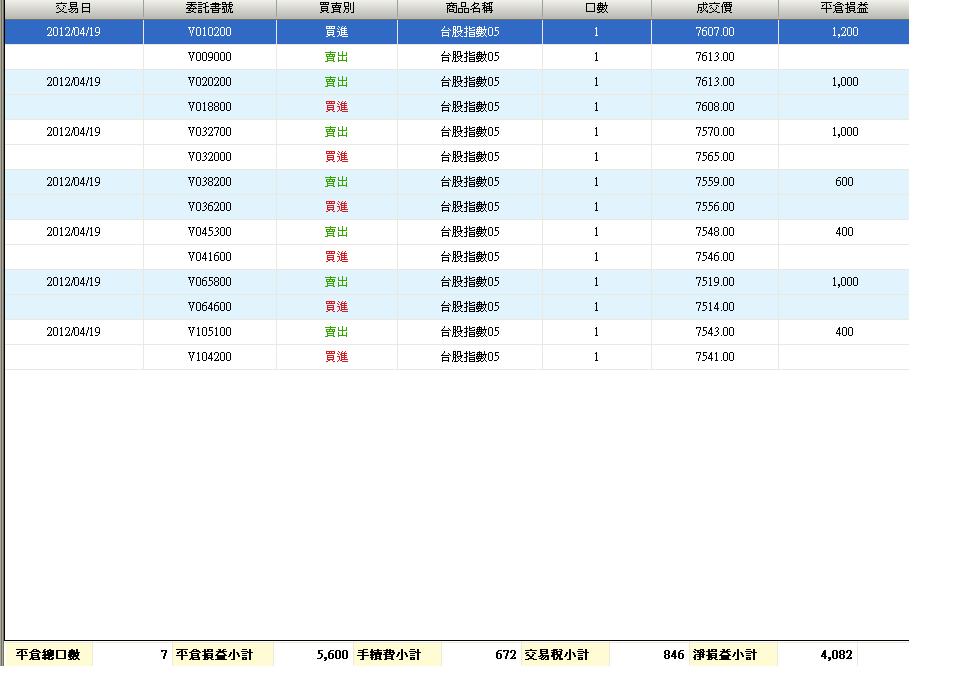978x697 pixels.
Task: Select order number V065800
Action: tap(210, 281)
